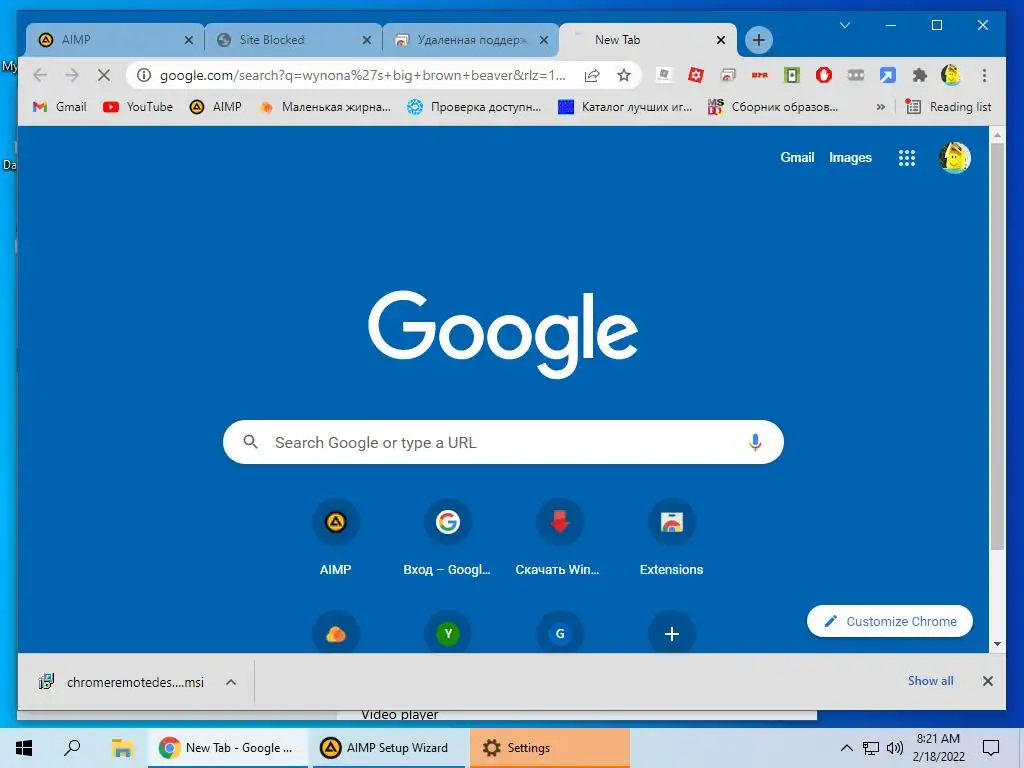The height and width of the screenshot is (768, 1024).
Task: Open the AIMP bookmark
Action: (216, 107)
